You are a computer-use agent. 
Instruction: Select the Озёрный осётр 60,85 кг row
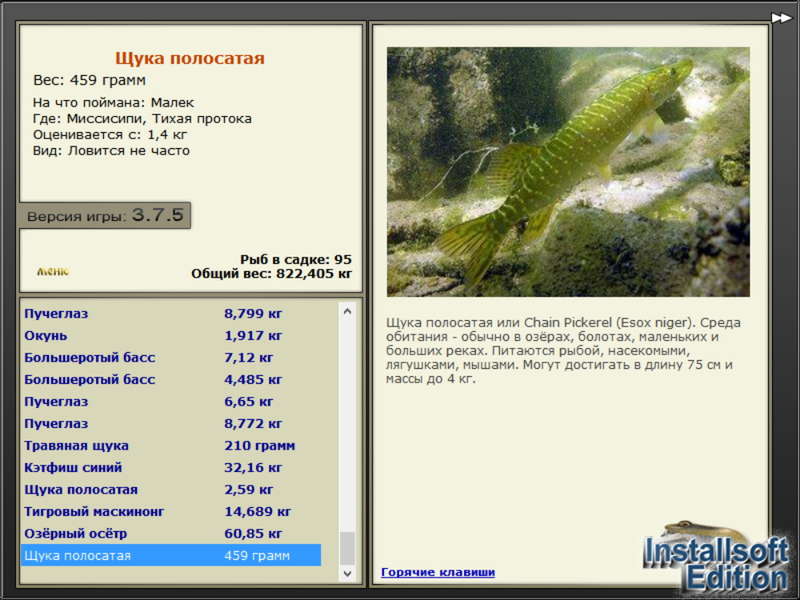pos(171,533)
